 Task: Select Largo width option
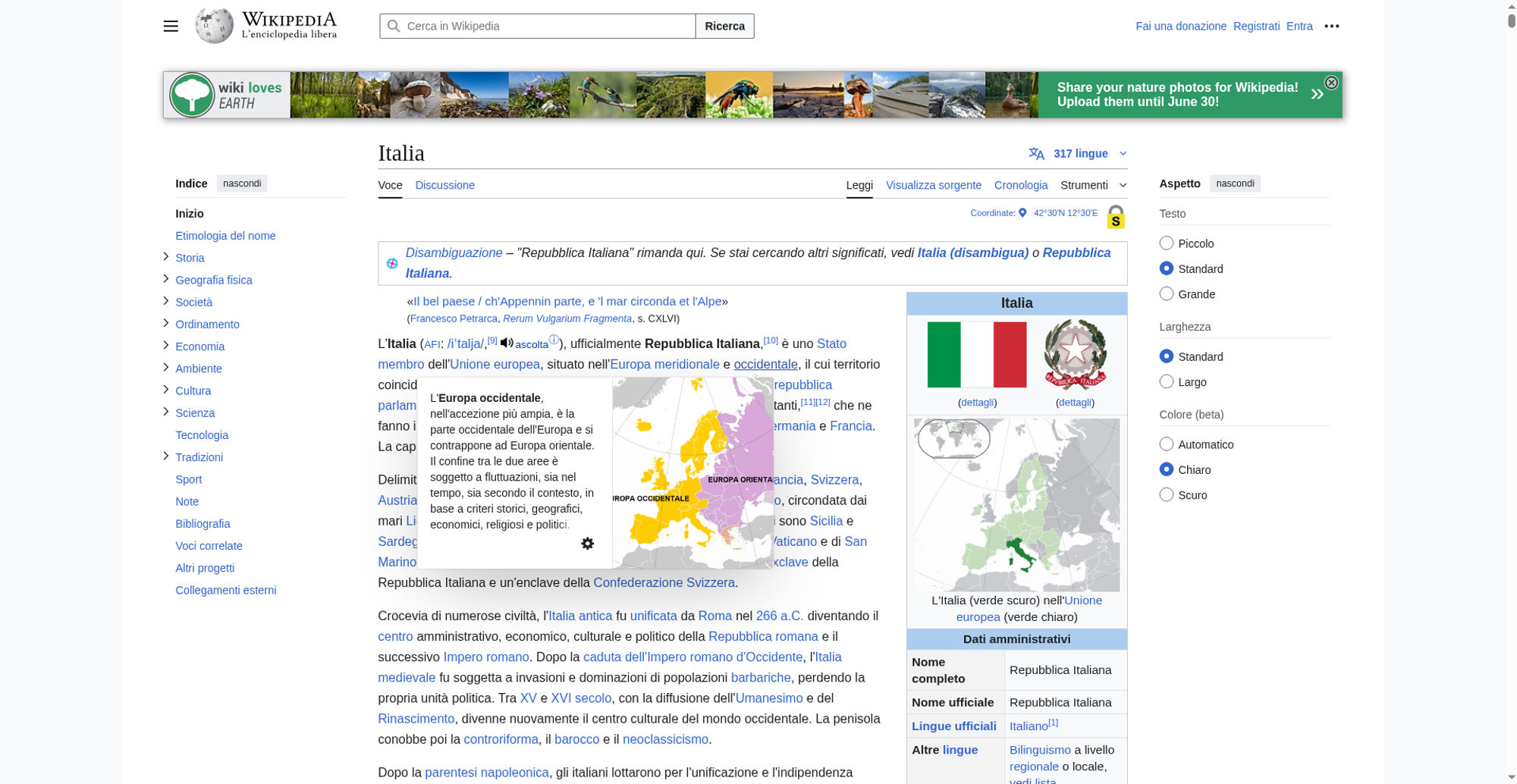[1167, 382]
